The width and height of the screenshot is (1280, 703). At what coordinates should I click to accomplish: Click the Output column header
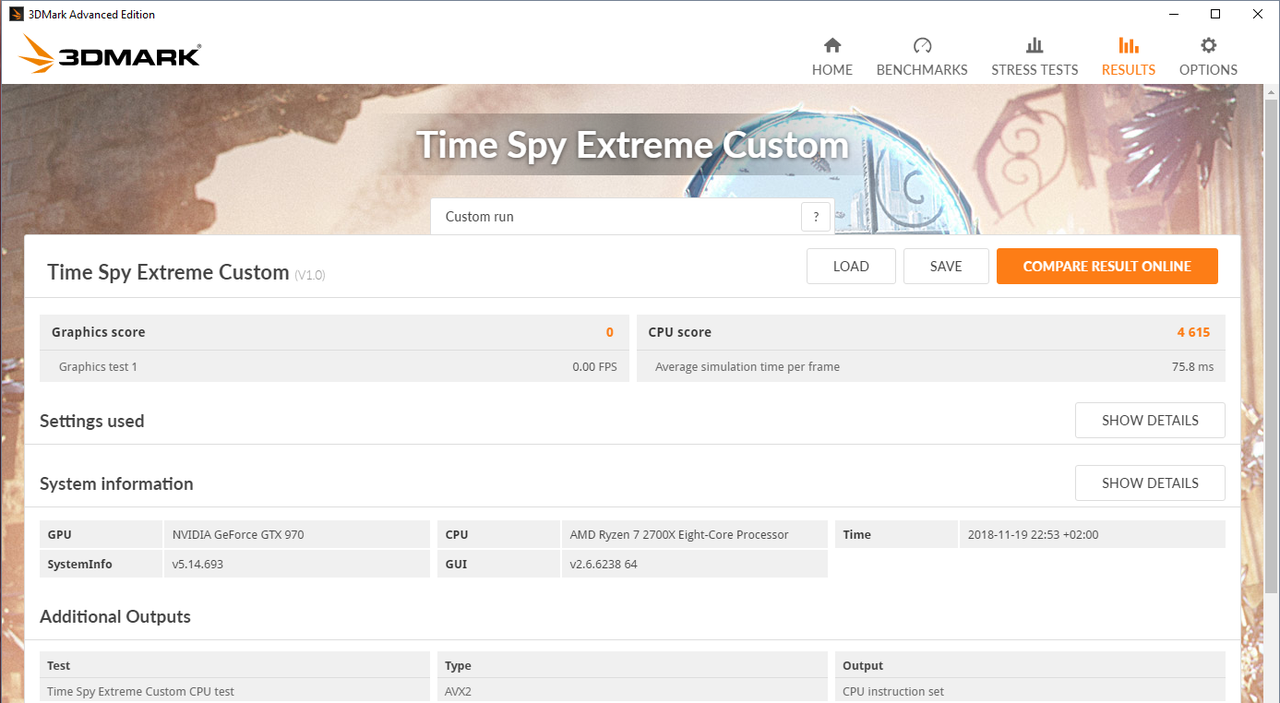point(863,666)
